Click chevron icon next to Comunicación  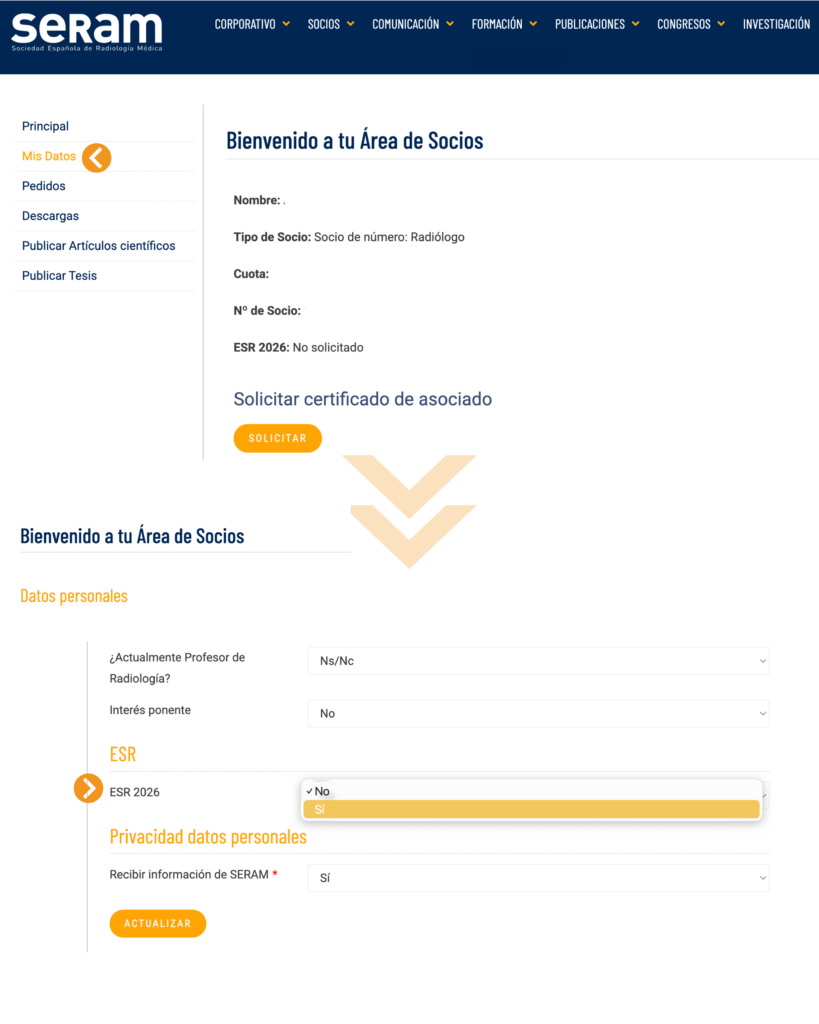pos(450,24)
